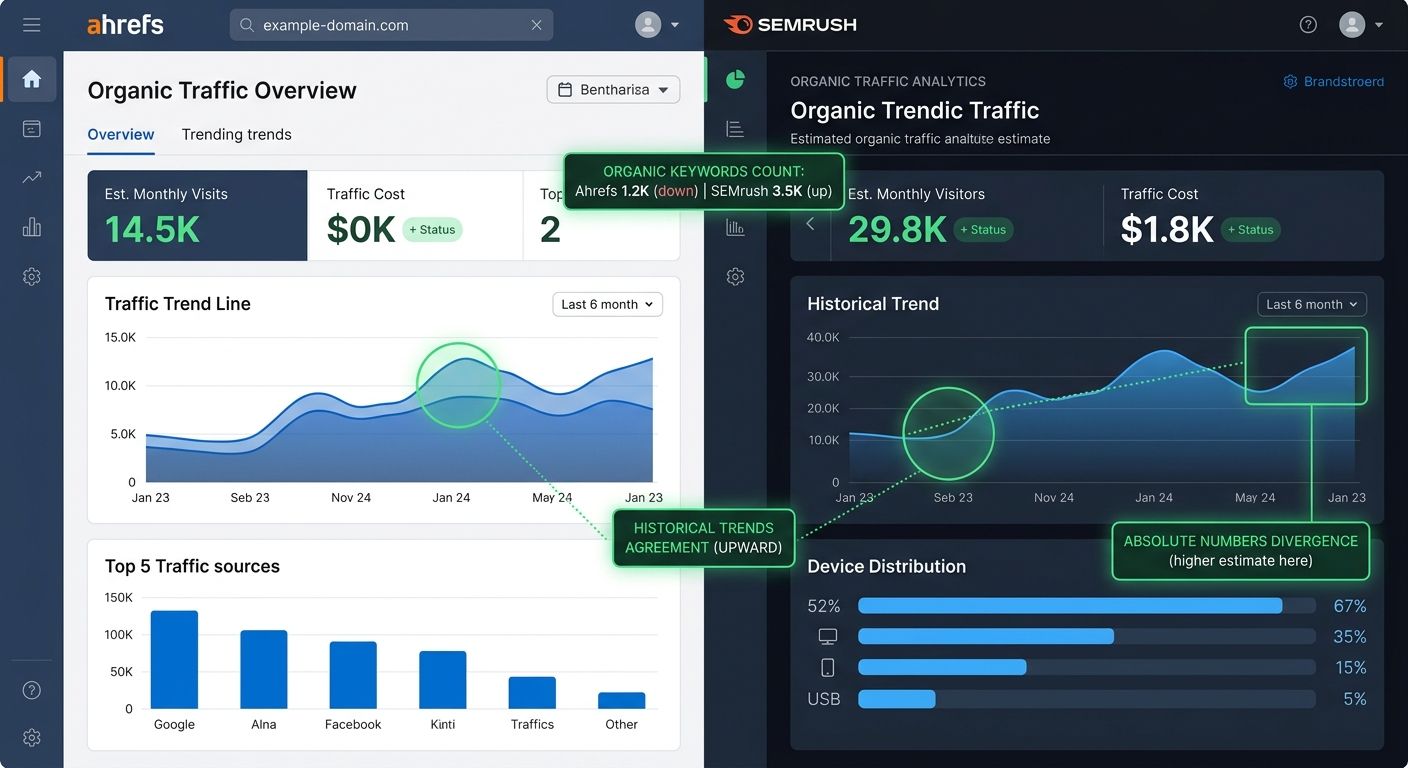The width and height of the screenshot is (1408, 768).
Task: Expand the Ahrefs account dropdown arrow
Action: click(x=675, y=25)
